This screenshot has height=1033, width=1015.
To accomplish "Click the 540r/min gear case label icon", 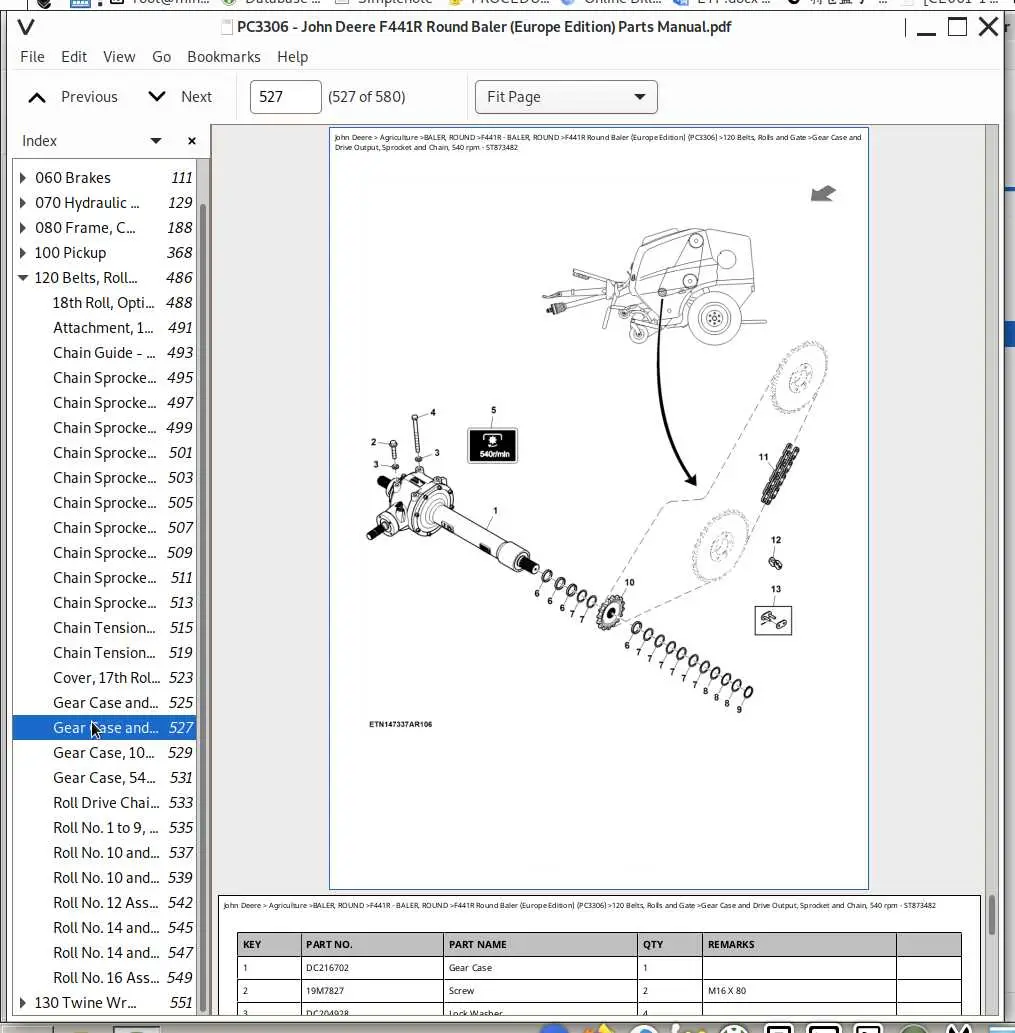I will click(493, 446).
